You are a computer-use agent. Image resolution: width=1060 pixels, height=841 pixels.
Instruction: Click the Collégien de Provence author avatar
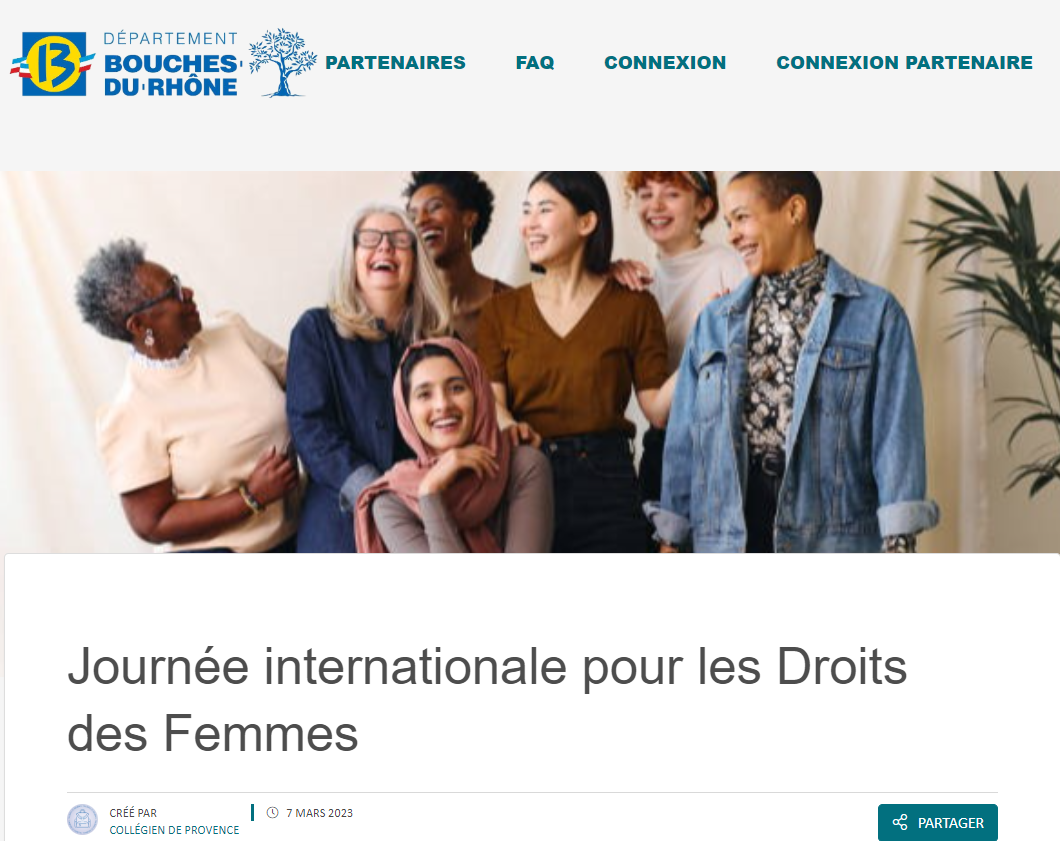(x=82, y=820)
